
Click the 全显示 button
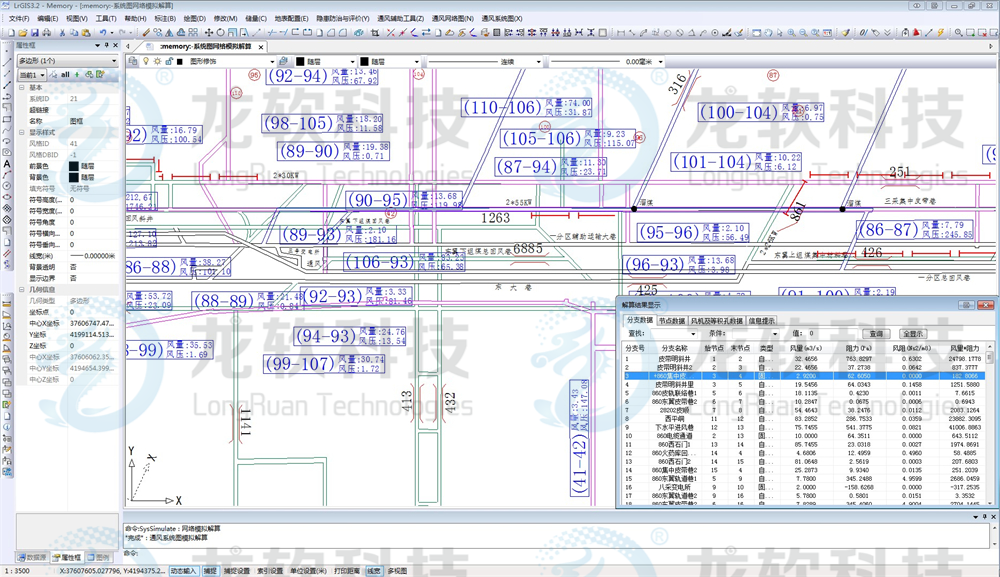pos(912,333)
